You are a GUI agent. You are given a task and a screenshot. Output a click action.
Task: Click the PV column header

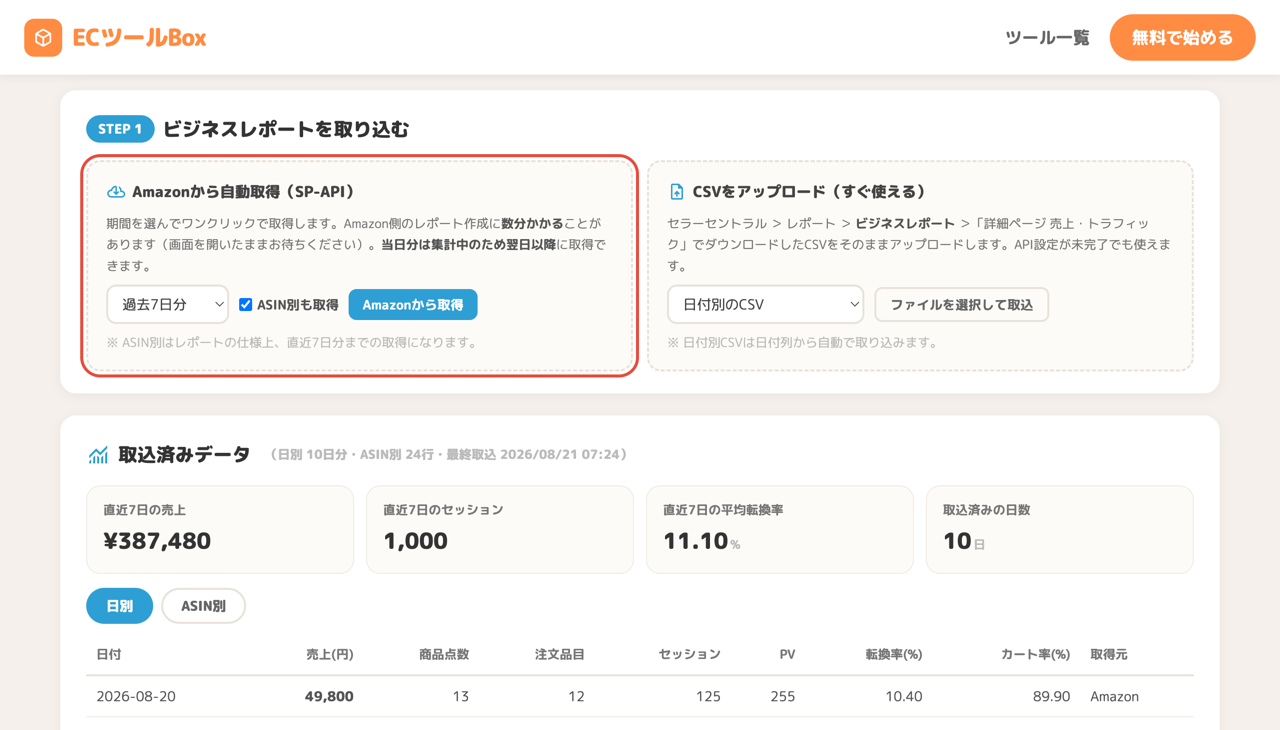787,654
